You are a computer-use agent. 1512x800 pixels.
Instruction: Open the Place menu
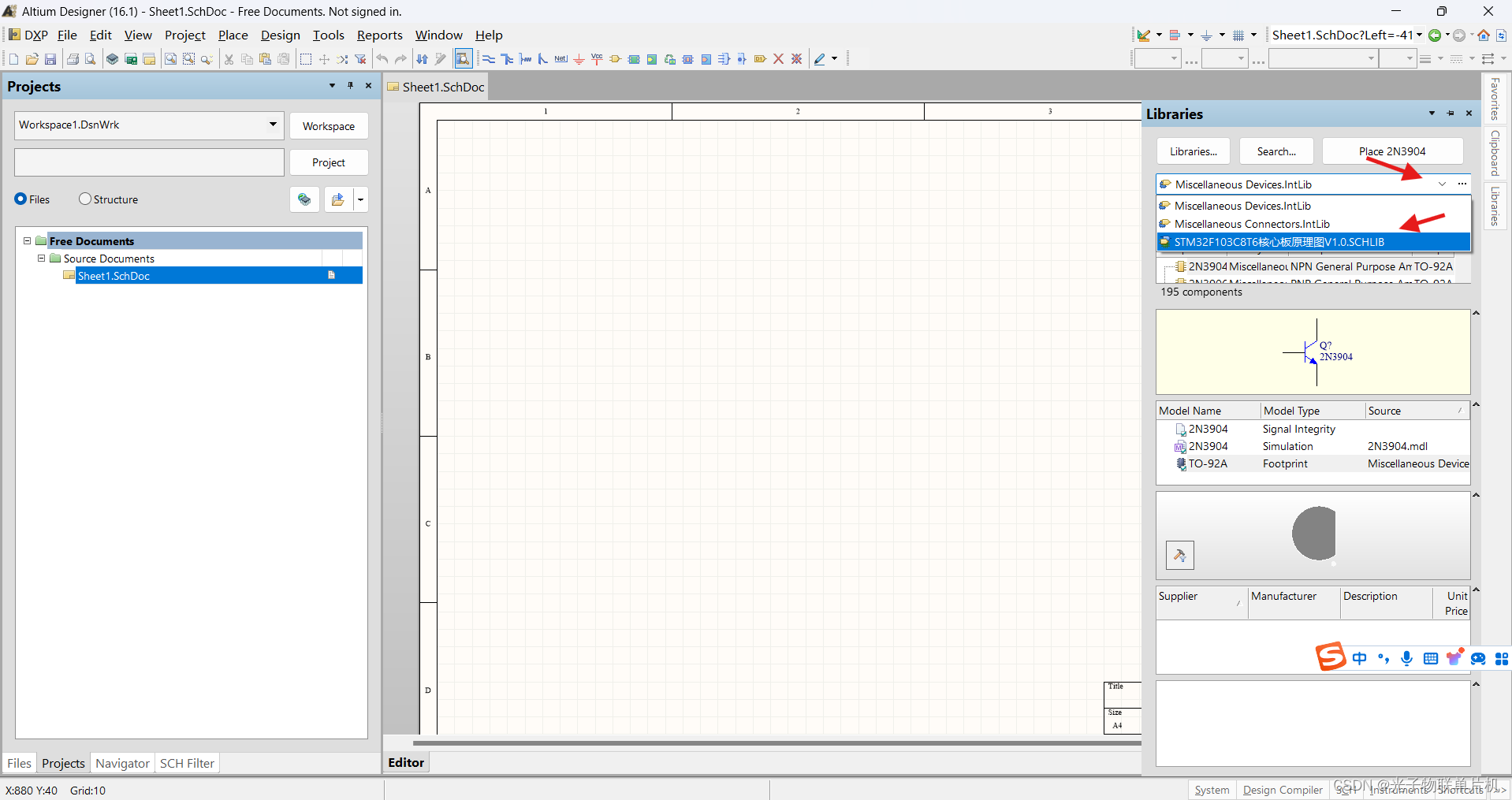(233, 35)
